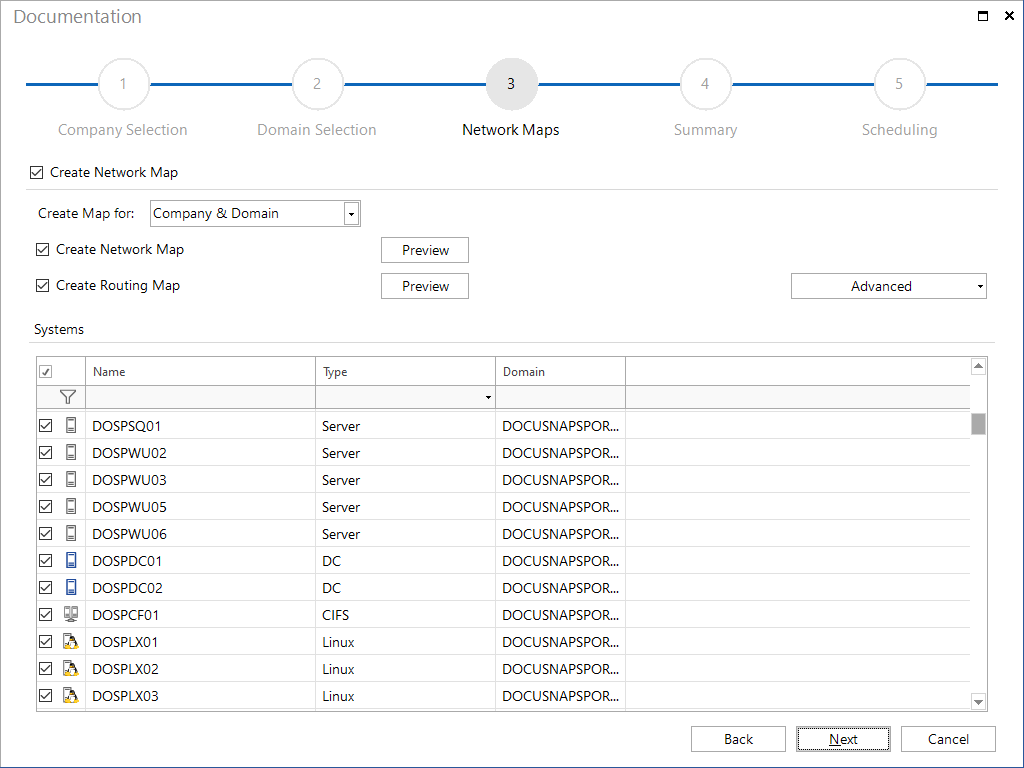Close the Documentation wizard window
1024x768 pixels.
click(1009, 16)
